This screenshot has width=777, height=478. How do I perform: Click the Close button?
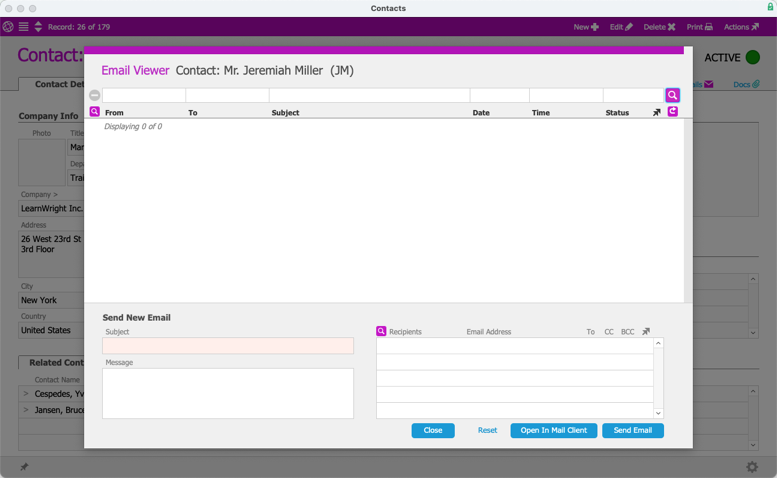click(x=433, y=430)
